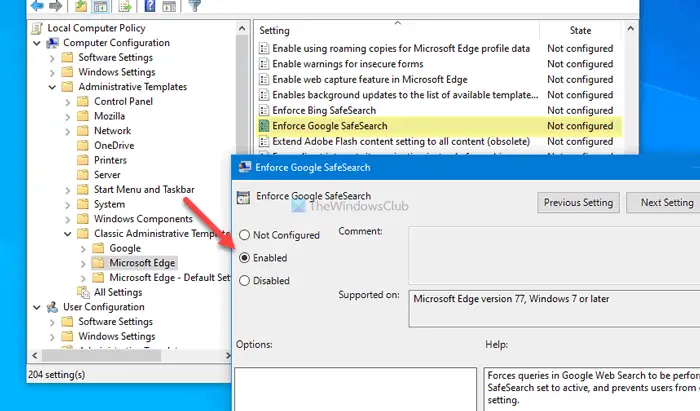Select the Disabled radio button

click(244, 281)
